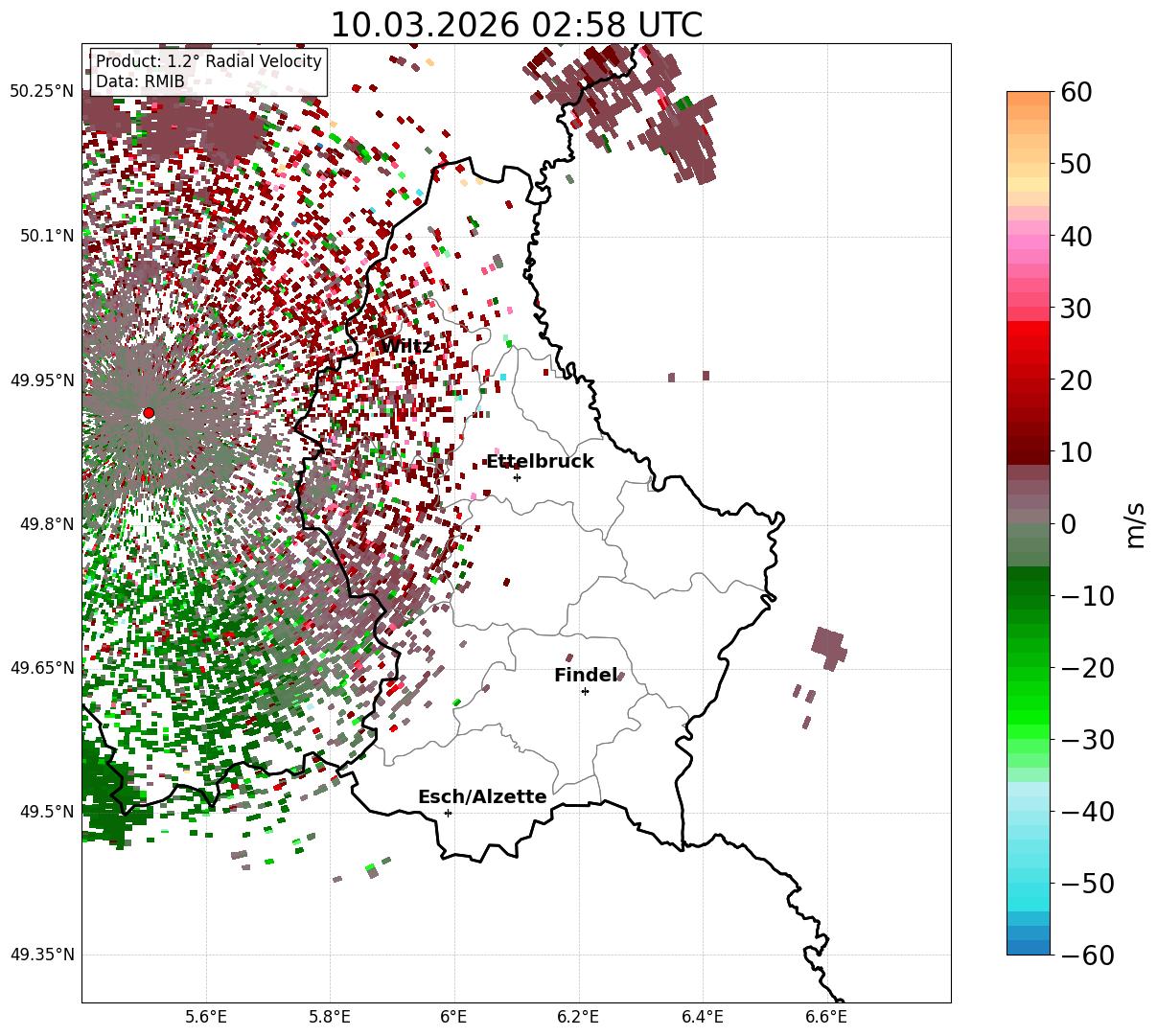Click latitude label 49.95°N
1157x1036 pixels.
coord(41,380)
